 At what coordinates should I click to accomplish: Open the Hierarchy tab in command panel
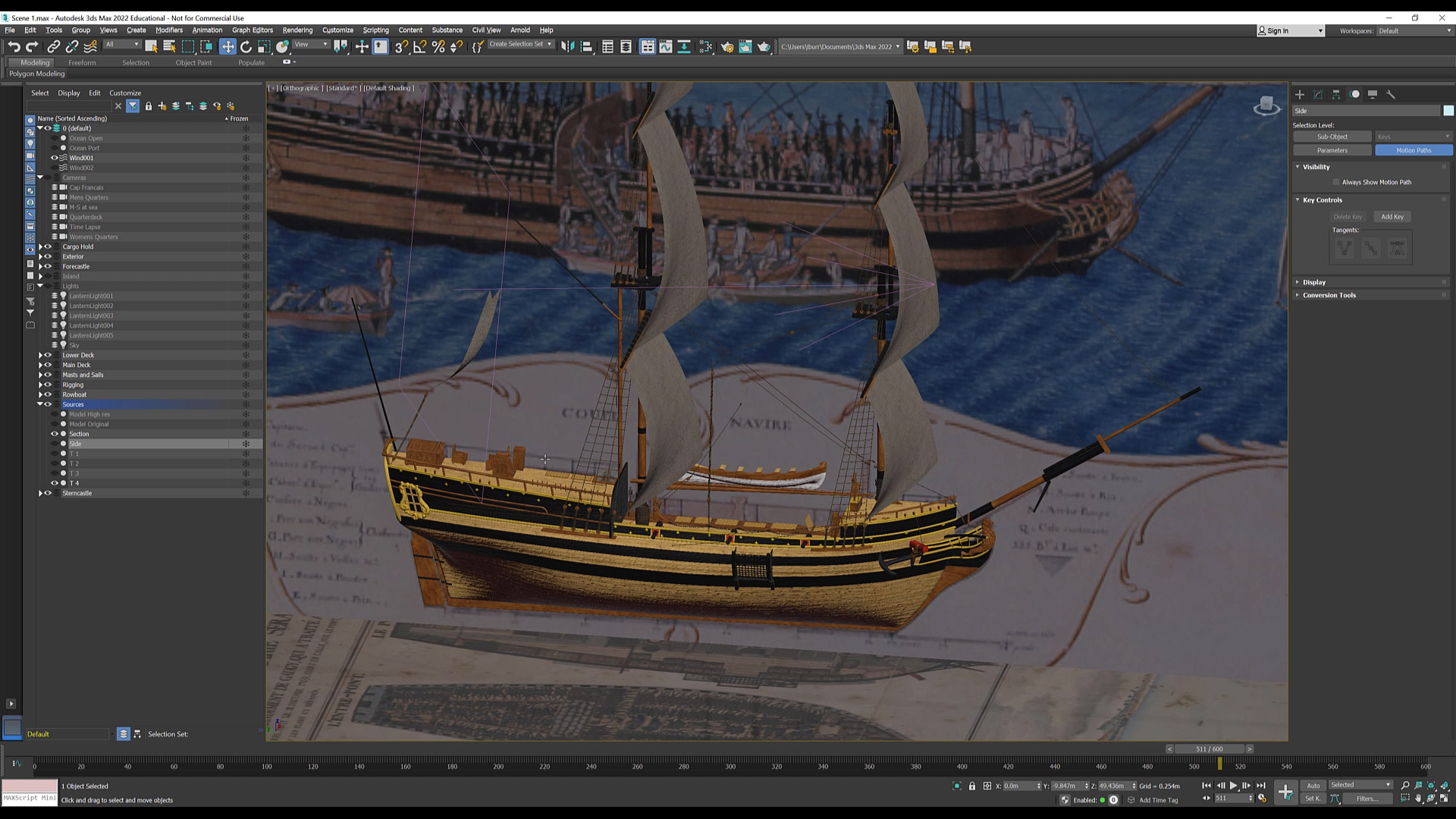pyautogui.click(x=1336, y=95)
